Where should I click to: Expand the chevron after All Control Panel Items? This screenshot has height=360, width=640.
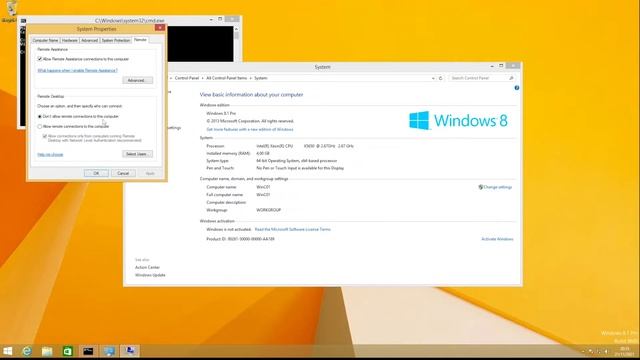click(251, 78)
